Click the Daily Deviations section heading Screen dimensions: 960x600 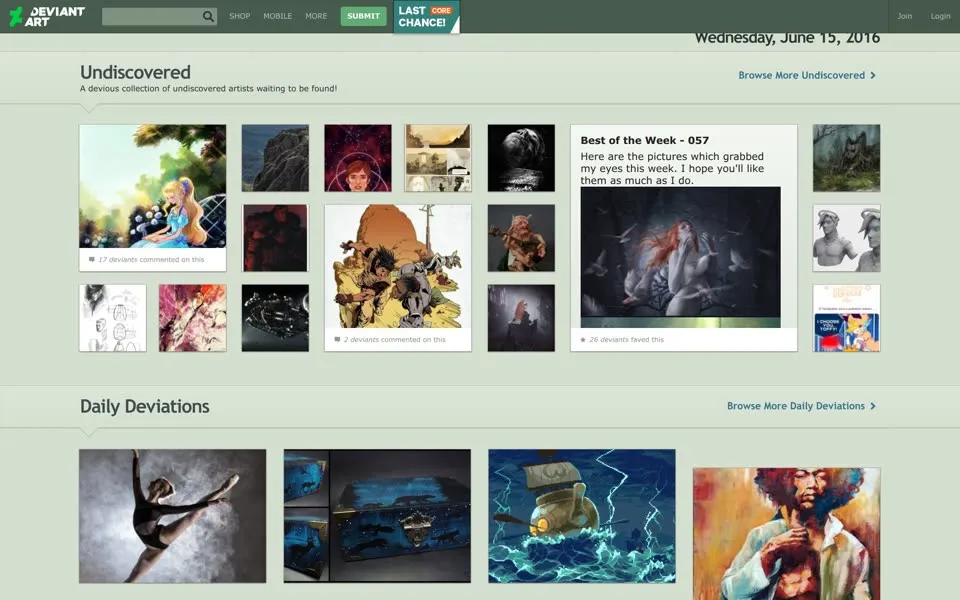(144, 407)
